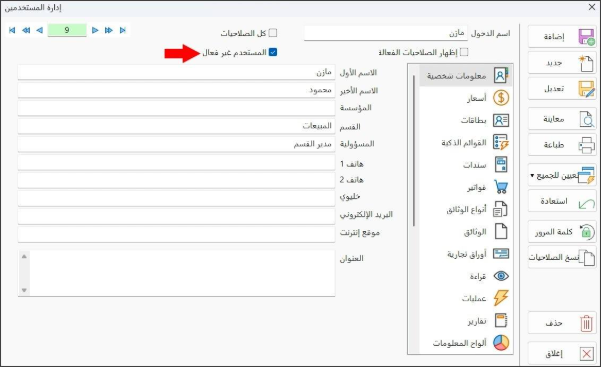This screenshot has width=601, height=367.
Task: Select the أوراق تجارية icon
Action: click(501, 253)
